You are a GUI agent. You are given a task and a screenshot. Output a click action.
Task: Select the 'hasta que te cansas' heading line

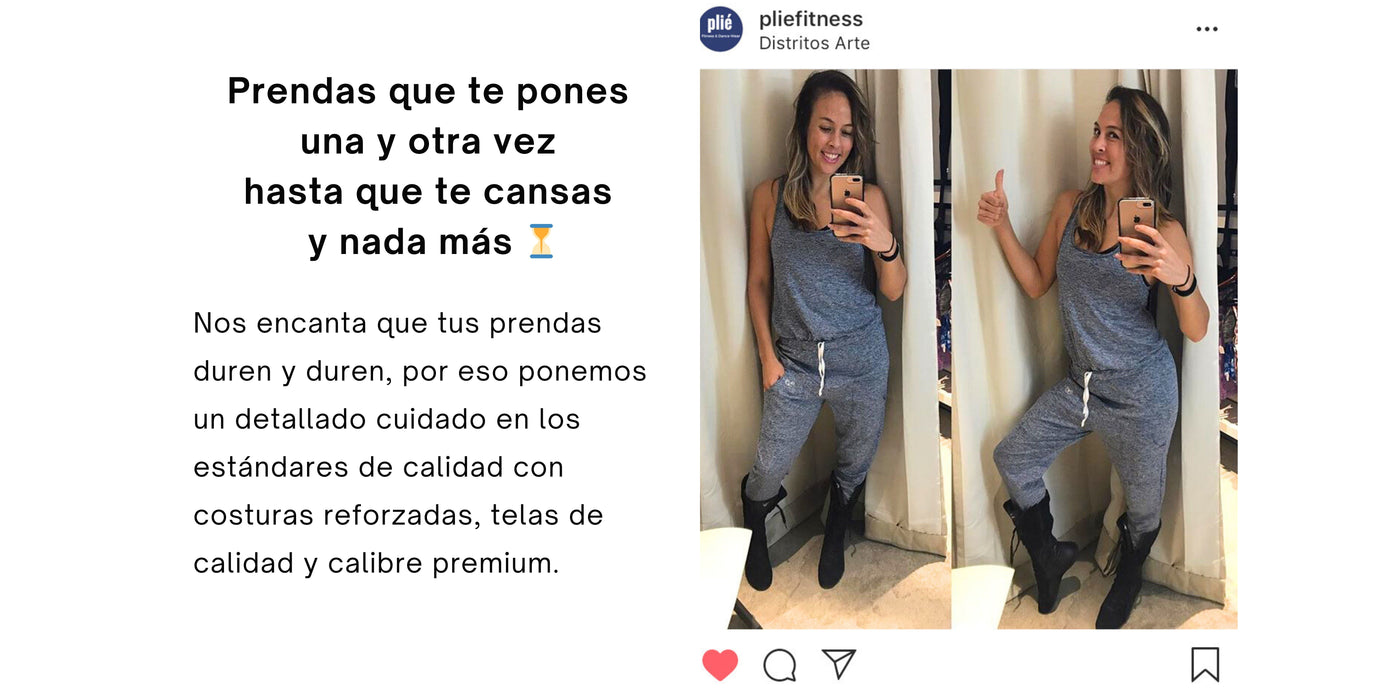coord(428,191)
